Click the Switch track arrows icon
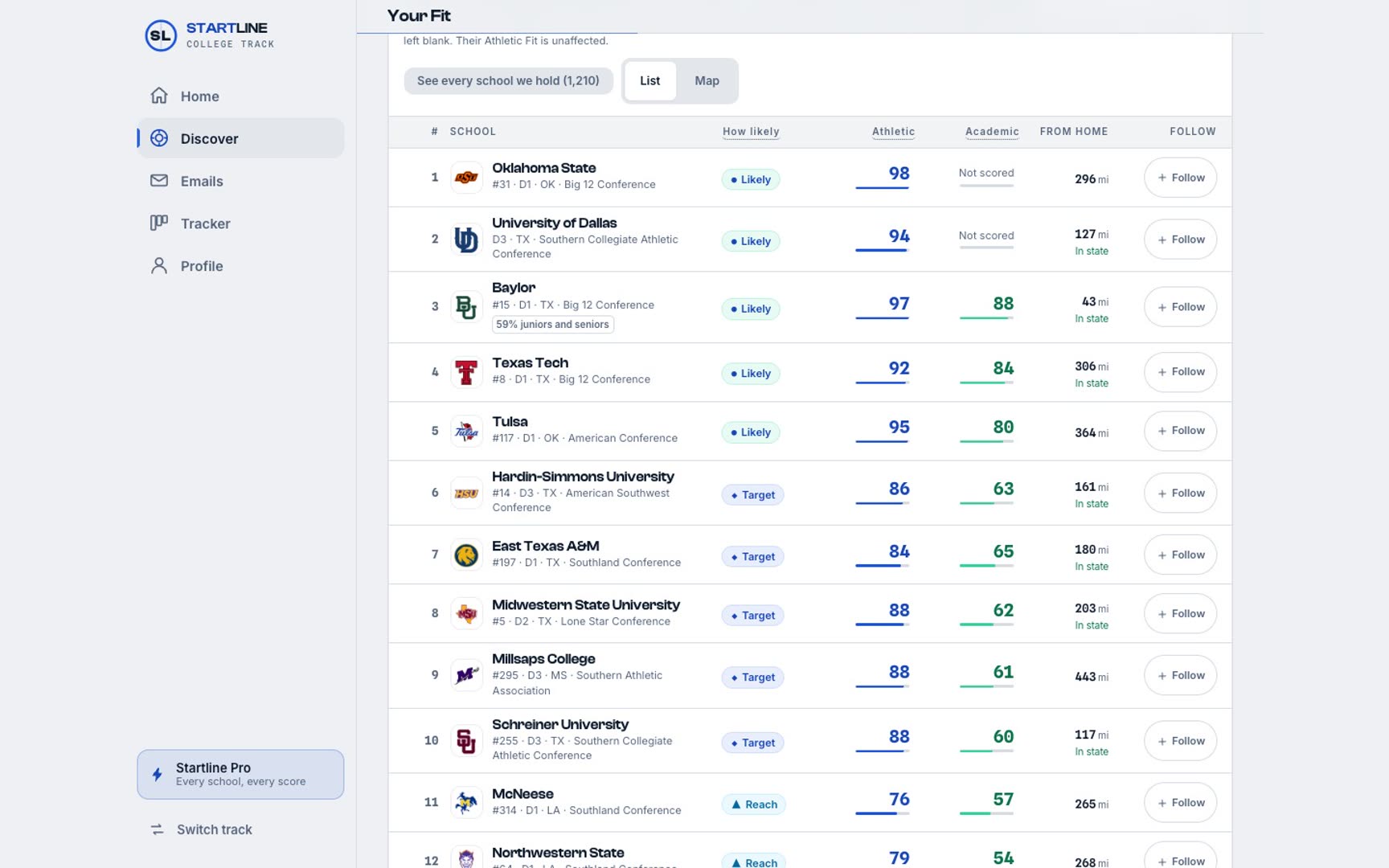Image resolution: width=1389 pixels, height=868 pixels. 158,829
